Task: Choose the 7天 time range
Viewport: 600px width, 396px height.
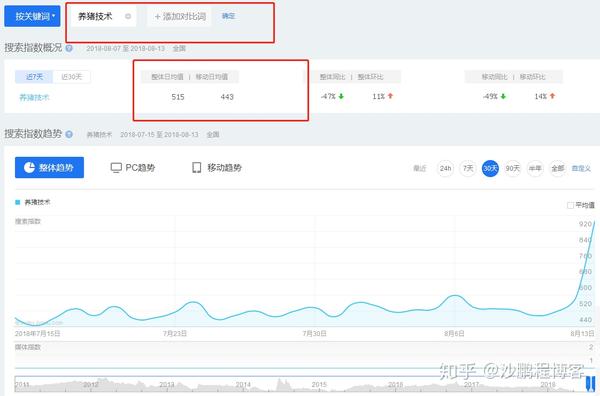Action: [468, 168]
